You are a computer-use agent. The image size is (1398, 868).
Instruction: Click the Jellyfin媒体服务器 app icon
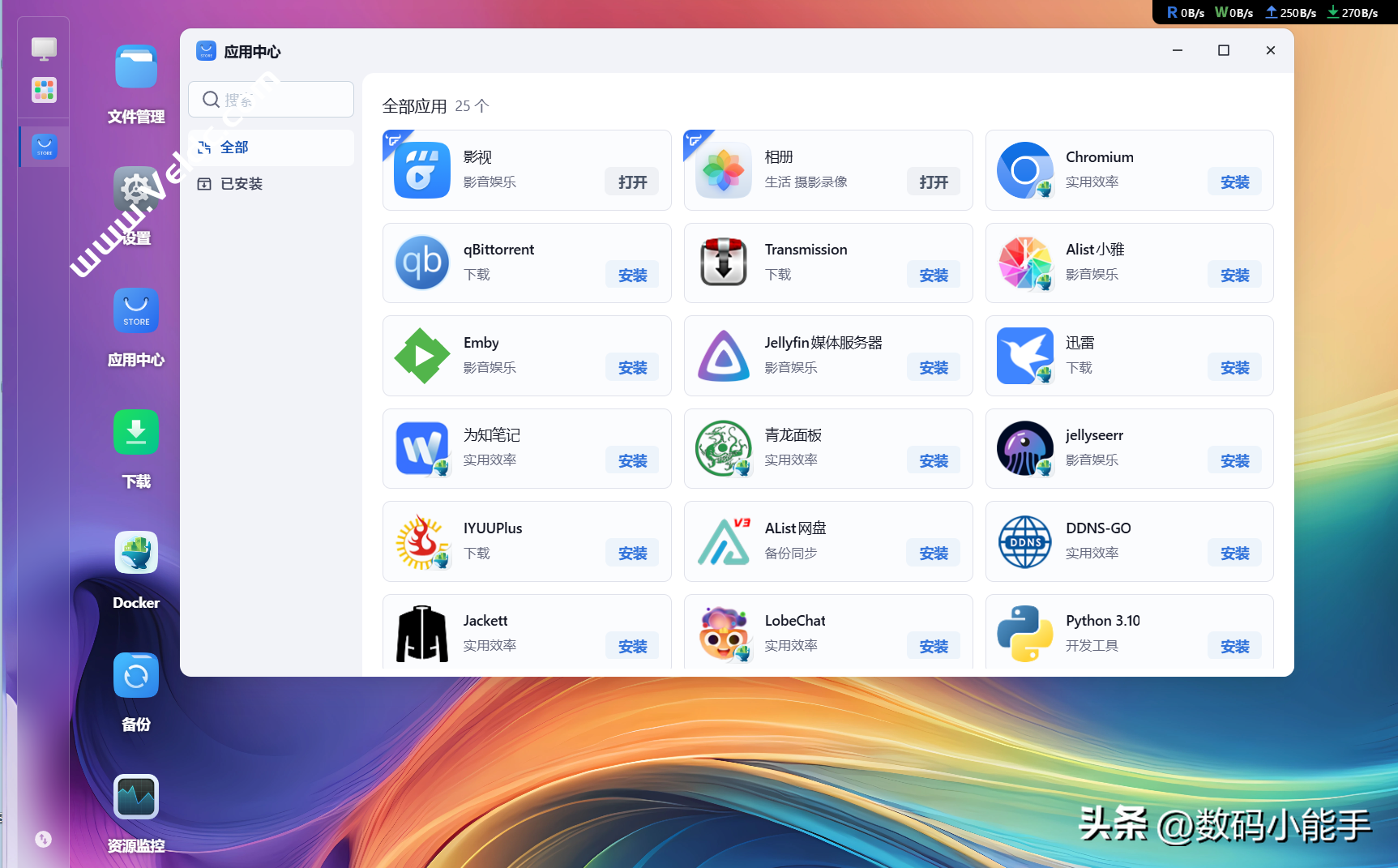point(724,356)
